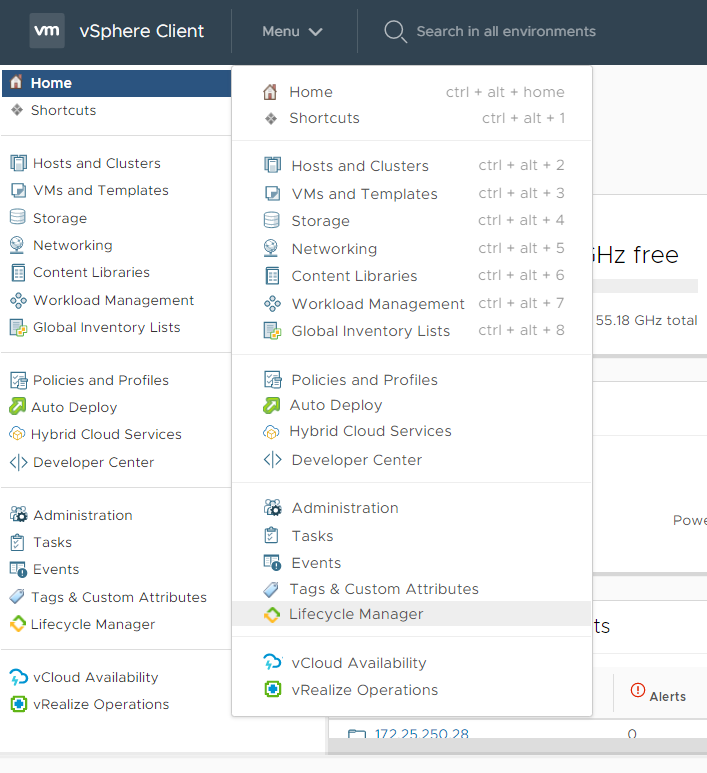Image resolution: width=707 pixels, height=773 pixels.
Task: Open Administration in the left sidebar
Action: coord(83,515)
